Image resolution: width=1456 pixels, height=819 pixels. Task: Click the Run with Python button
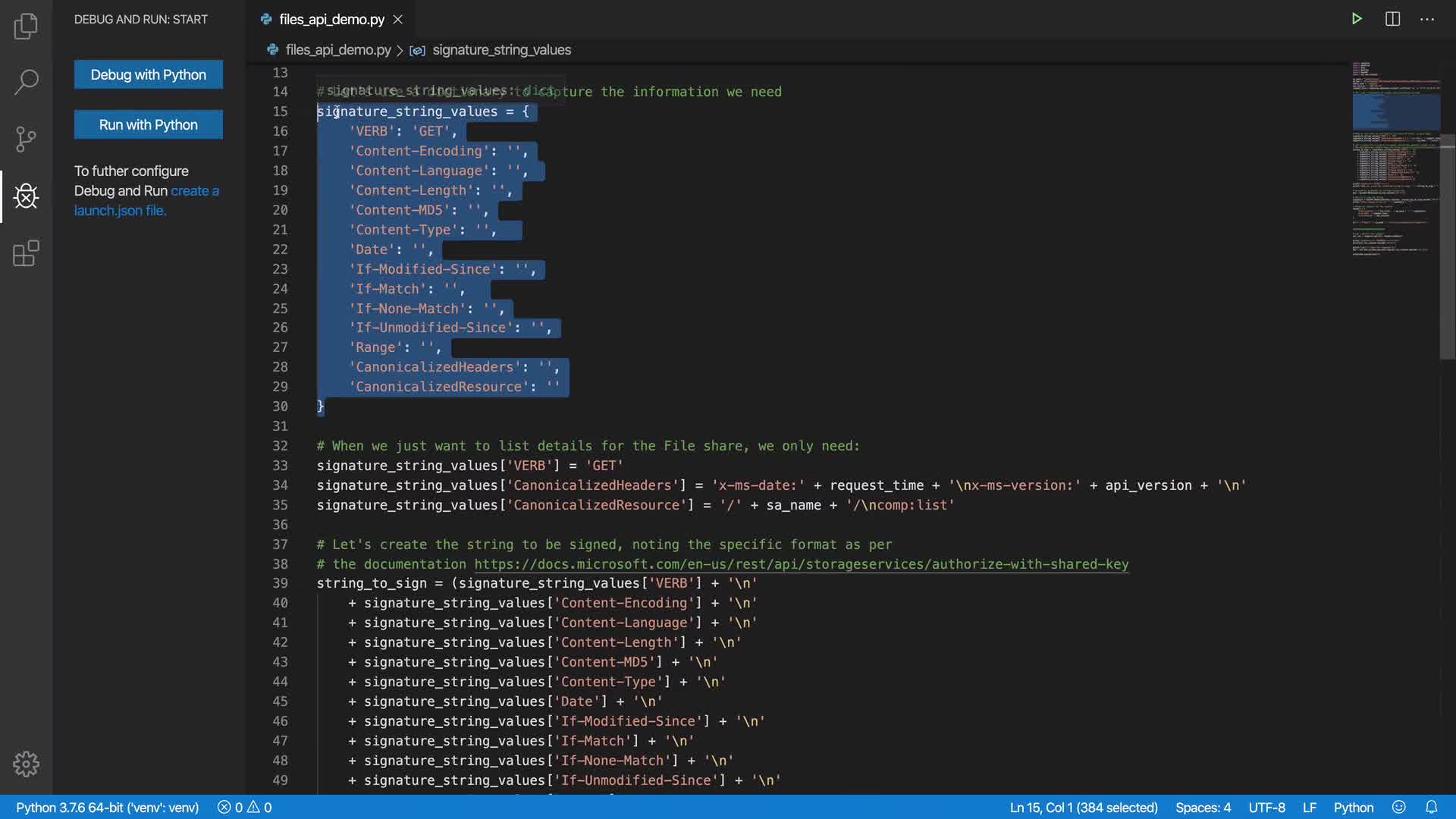pos(149,124)
